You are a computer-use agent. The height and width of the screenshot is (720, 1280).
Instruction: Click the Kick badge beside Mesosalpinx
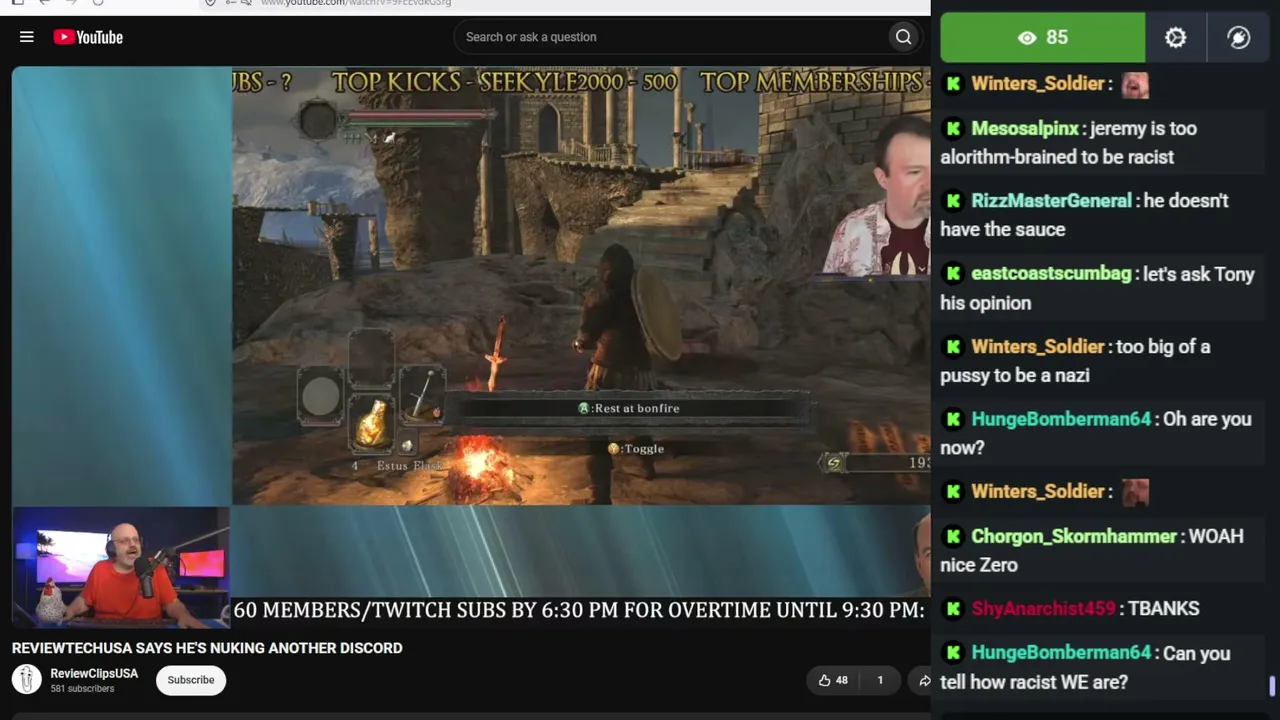pyautogui.click(x=953, y=128)
